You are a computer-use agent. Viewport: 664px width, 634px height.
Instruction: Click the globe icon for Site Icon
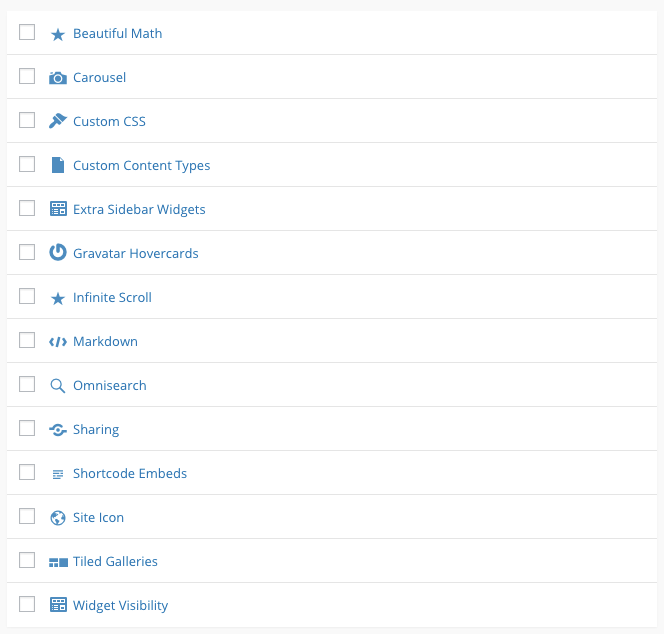click(x=58, y=518)
